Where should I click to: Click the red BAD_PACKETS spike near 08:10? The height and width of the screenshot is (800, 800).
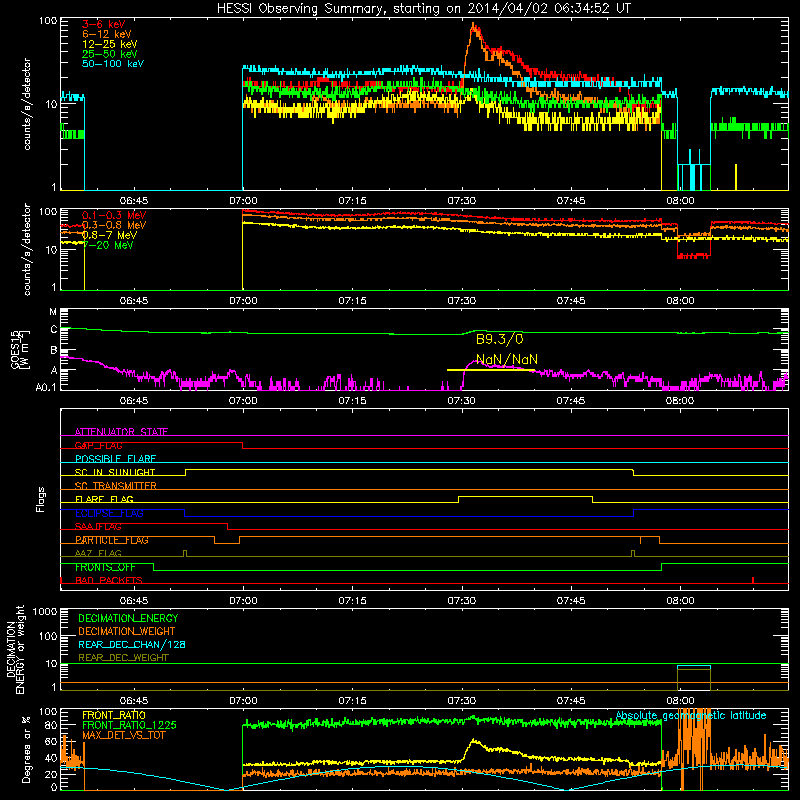tap(753, 580)
